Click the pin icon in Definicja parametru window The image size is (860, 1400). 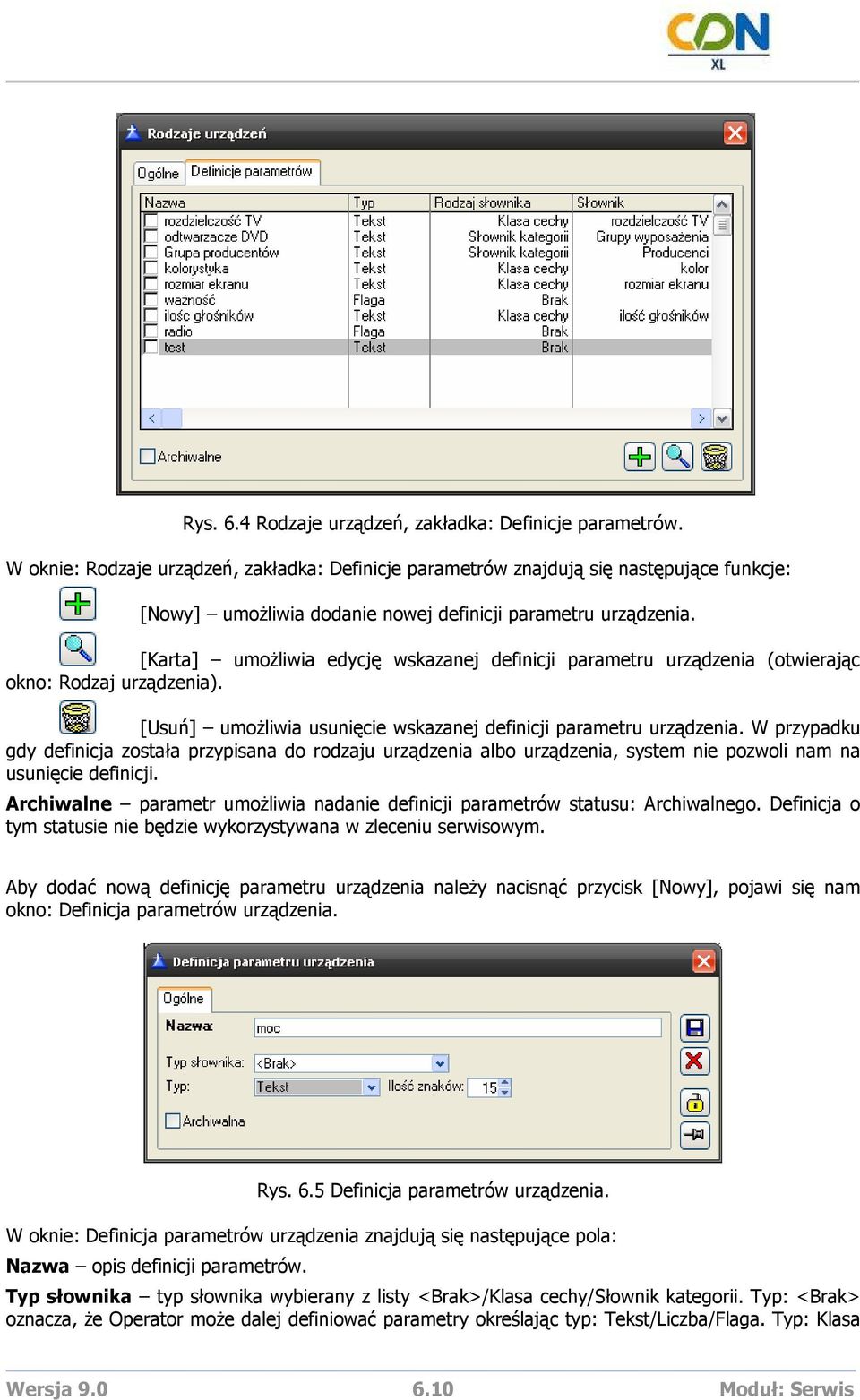tap(695, 1135)
